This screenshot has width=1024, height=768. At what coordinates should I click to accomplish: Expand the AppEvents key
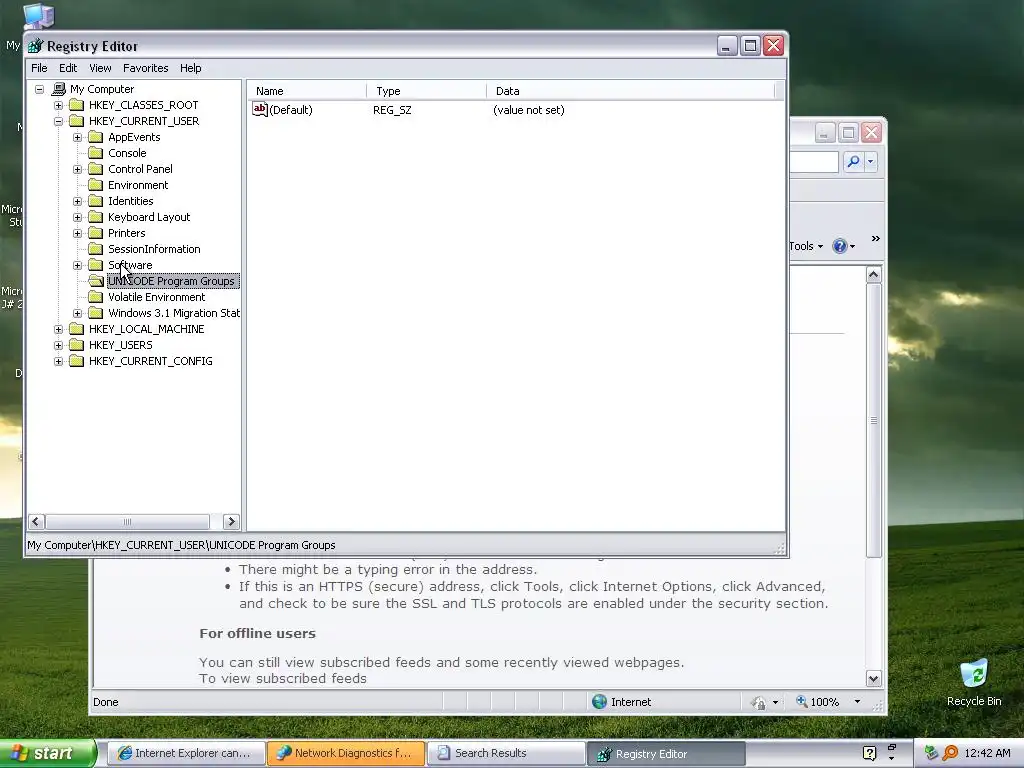(78, 137)
